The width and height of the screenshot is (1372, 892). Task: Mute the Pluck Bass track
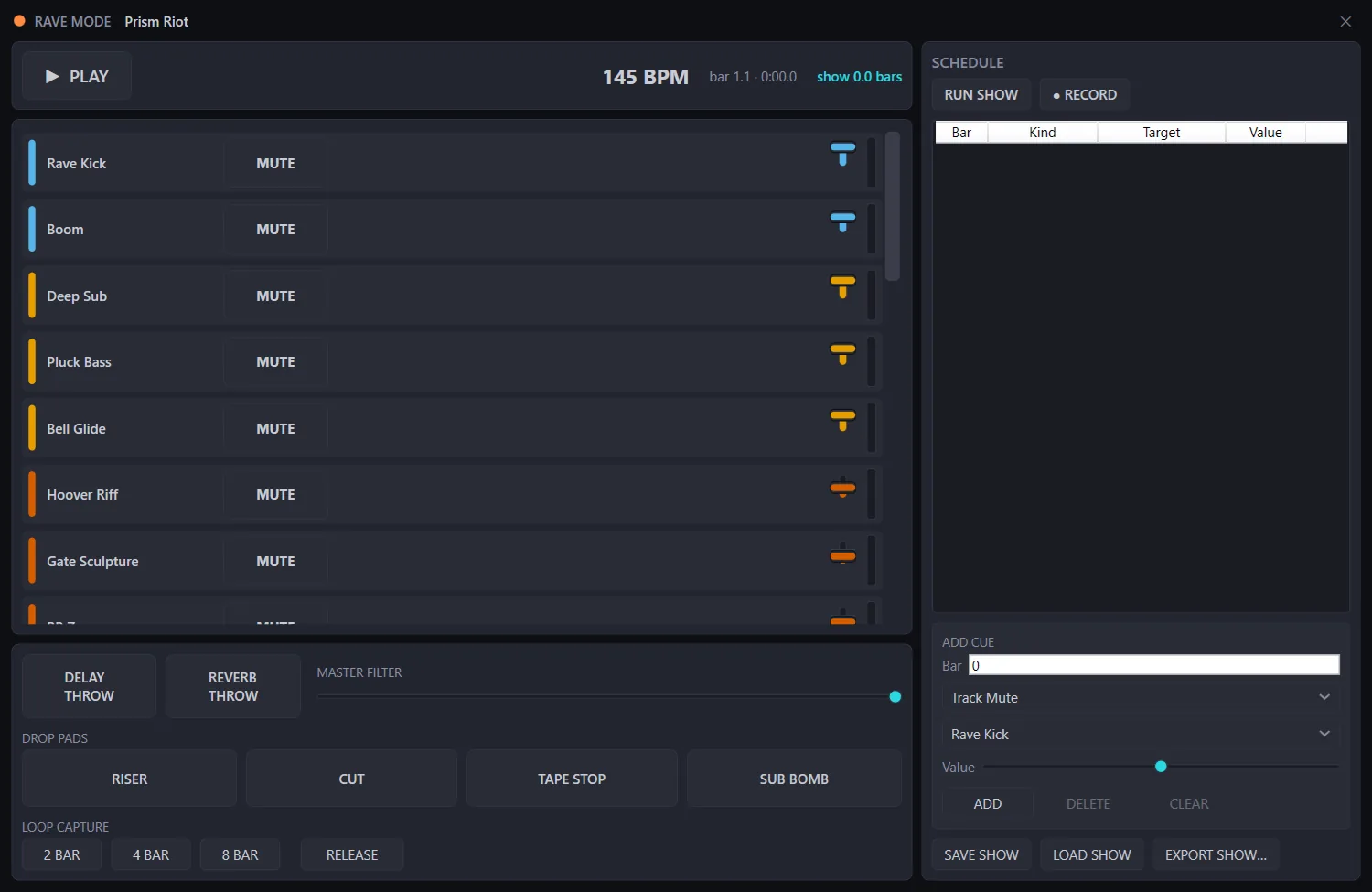275,361
